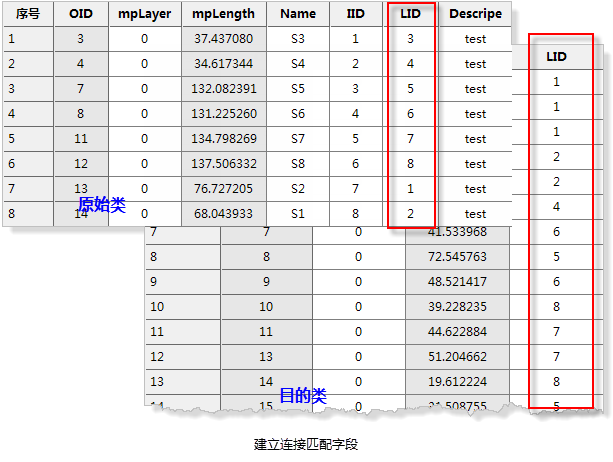This screenshot has width=613, height=462.
Task: Click the Name cell S3
Action: (x=298, y=39)
